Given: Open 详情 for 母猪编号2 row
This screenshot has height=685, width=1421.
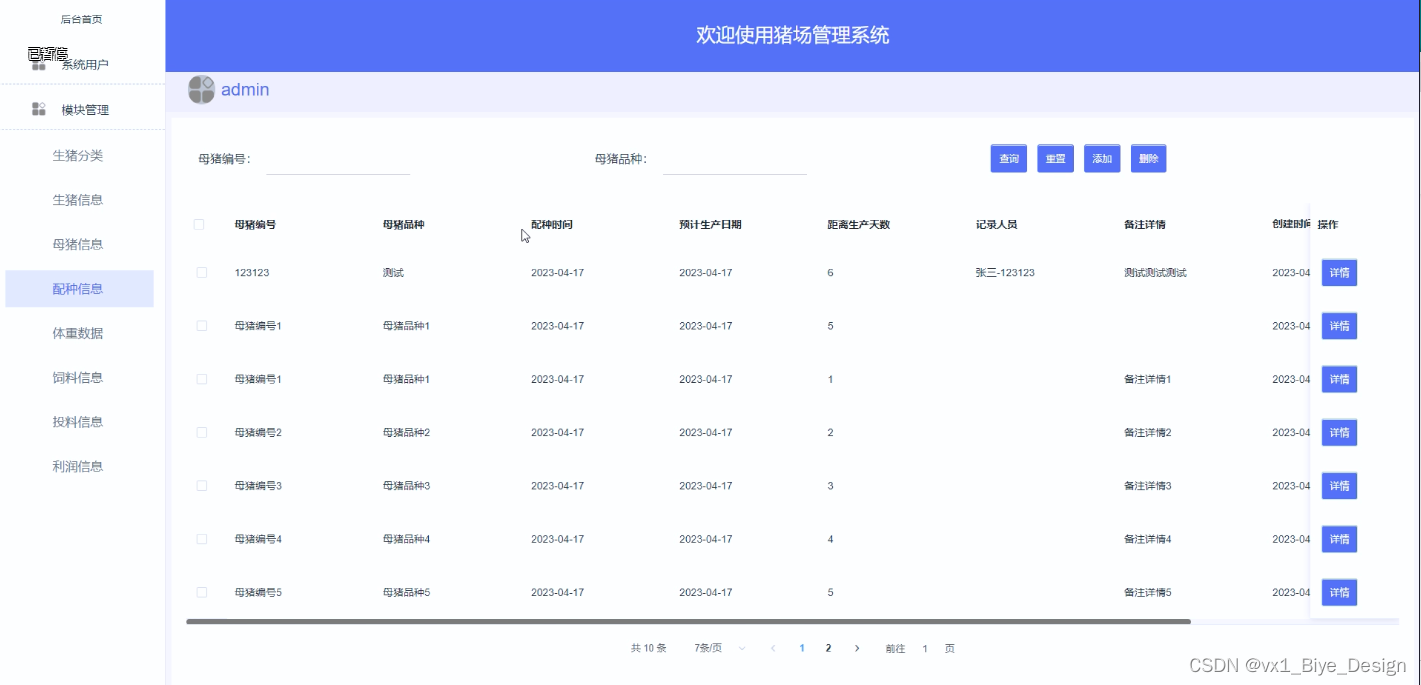Looking at the screenshot, I should coord(1339,432).
